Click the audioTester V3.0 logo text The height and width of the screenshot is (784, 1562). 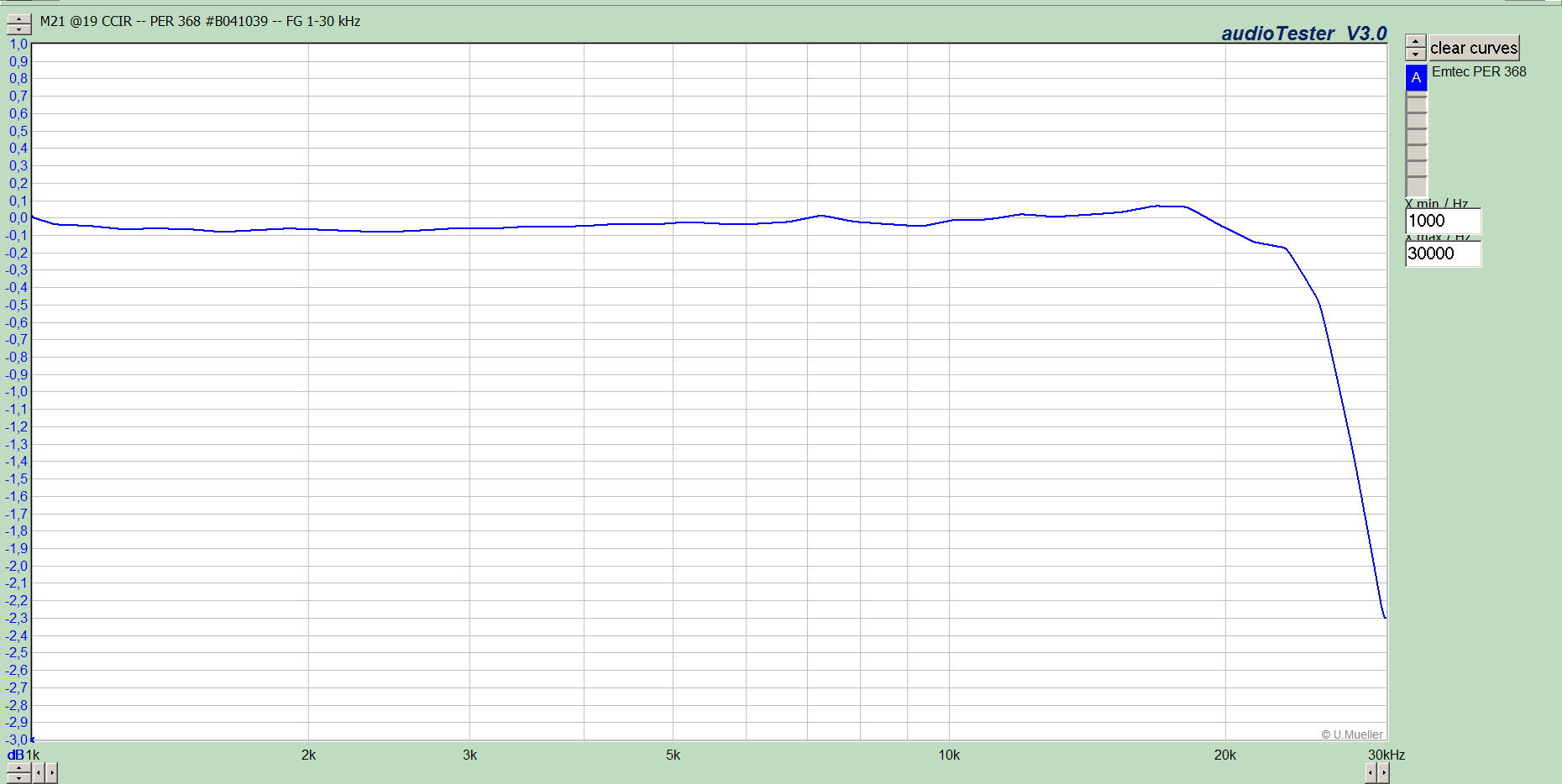click(x=1303, y=34)
